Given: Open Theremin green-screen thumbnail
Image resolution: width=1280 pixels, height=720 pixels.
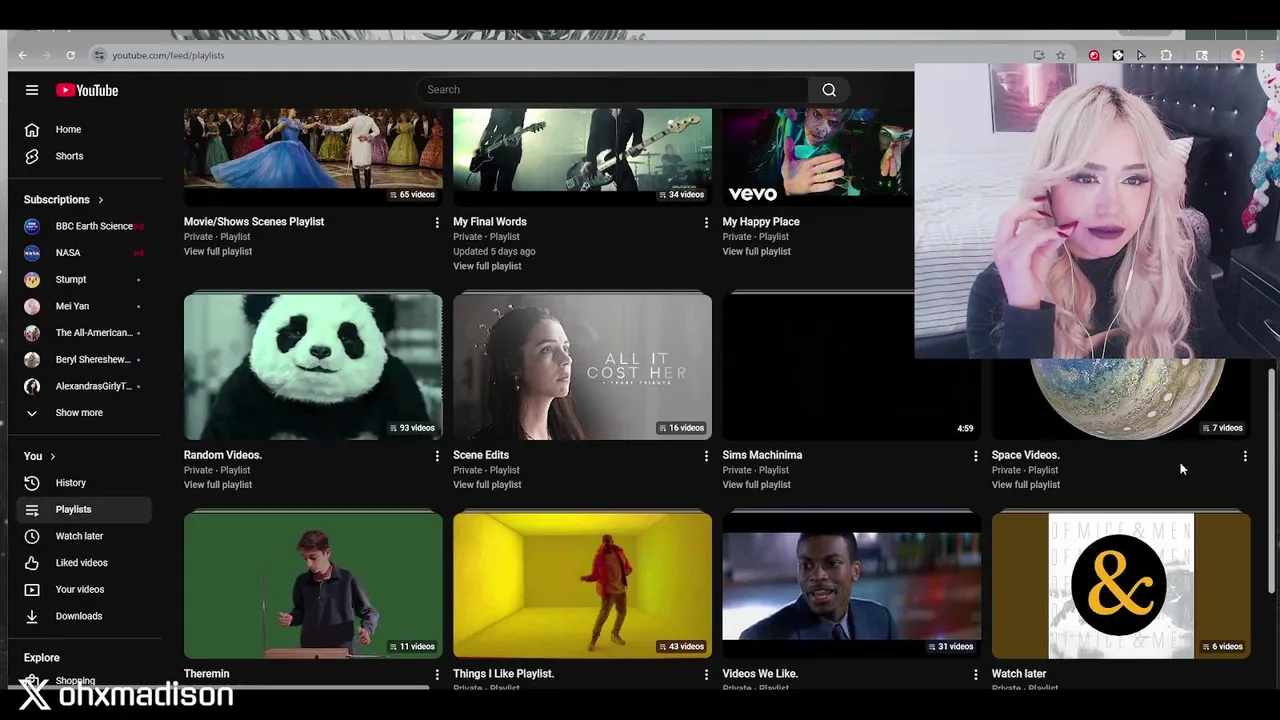Looking at the screenshot, I should click(313, 586).
